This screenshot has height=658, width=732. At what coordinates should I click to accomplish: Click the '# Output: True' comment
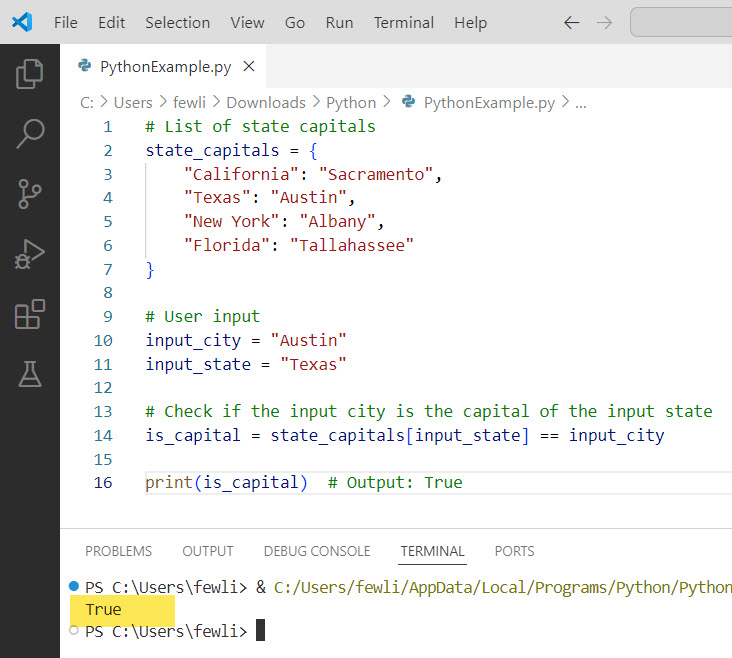pos(395,482)
